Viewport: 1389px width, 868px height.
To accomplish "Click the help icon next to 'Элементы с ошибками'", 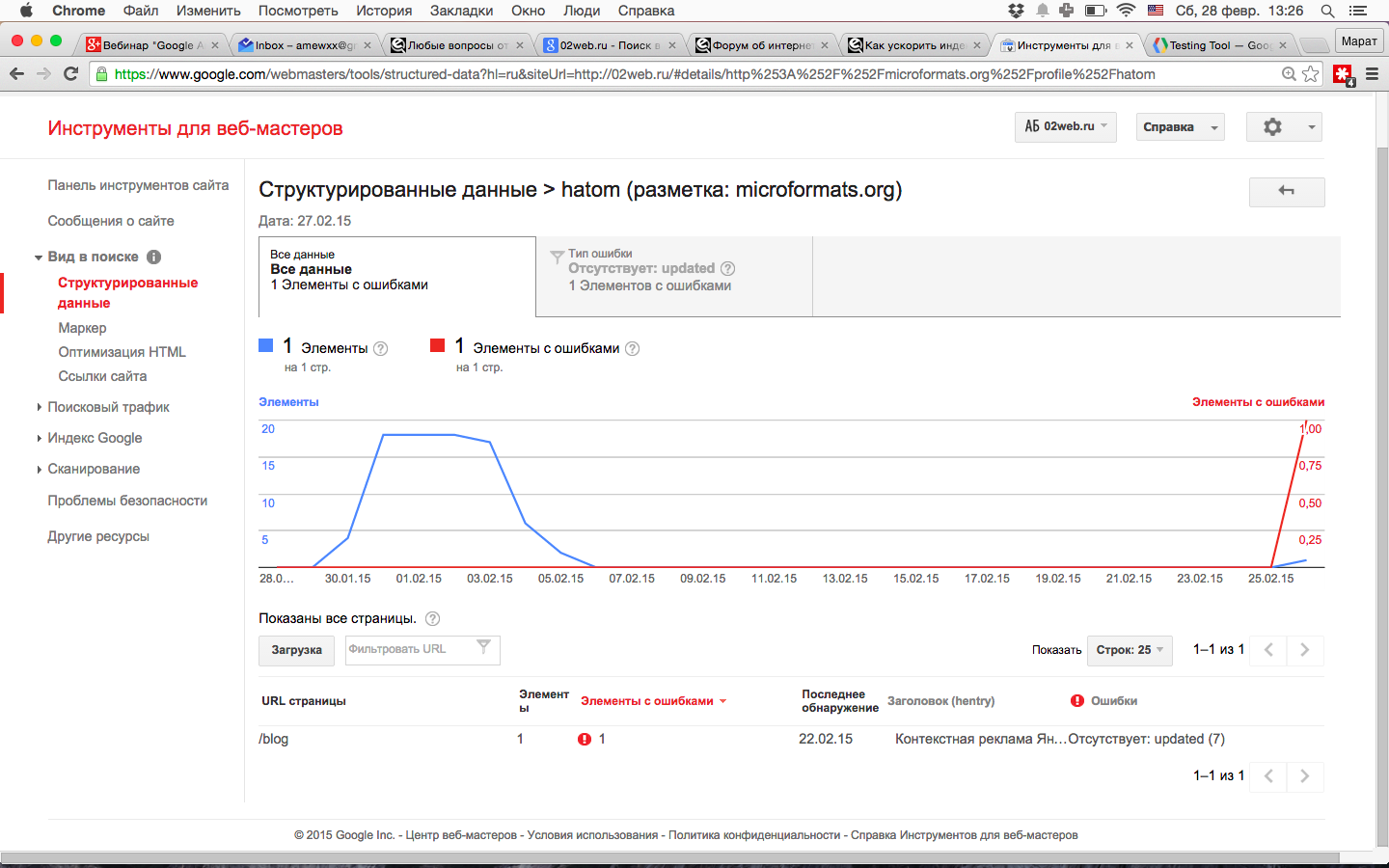I will point(633,349).
